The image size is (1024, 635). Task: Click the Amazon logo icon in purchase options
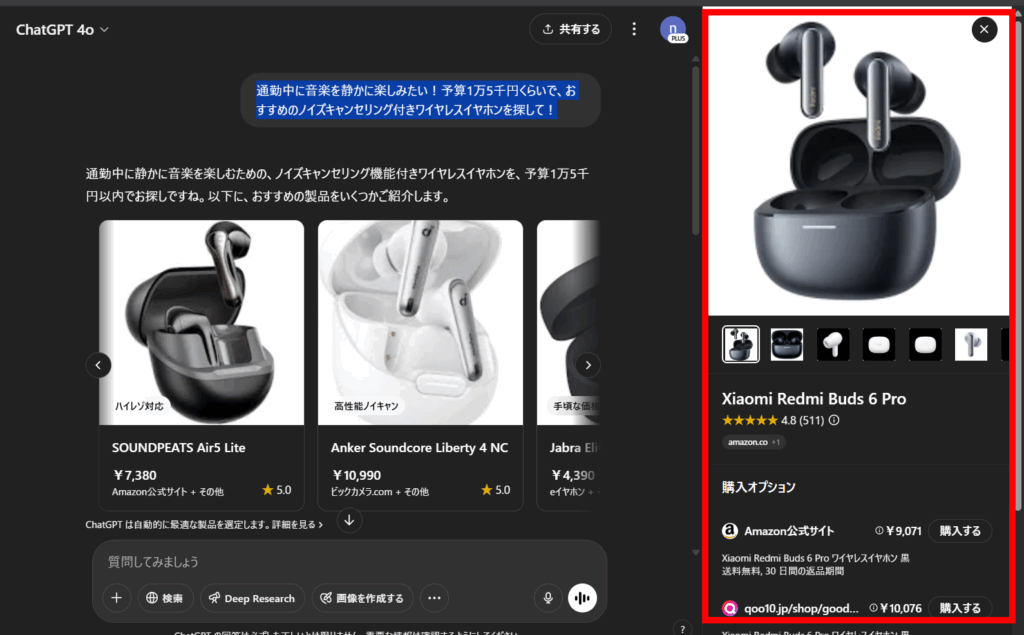tap(729, 531)
